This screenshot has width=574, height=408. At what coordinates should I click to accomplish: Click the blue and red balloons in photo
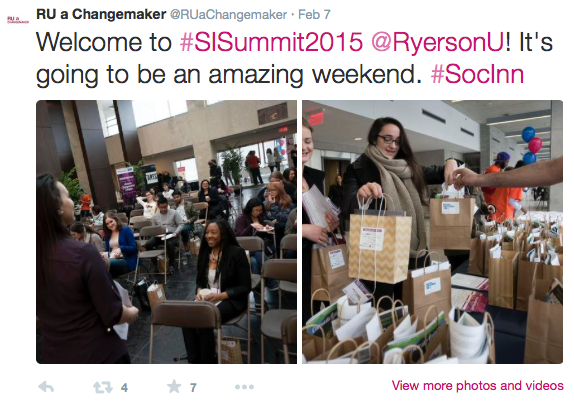tap(532, 145)
